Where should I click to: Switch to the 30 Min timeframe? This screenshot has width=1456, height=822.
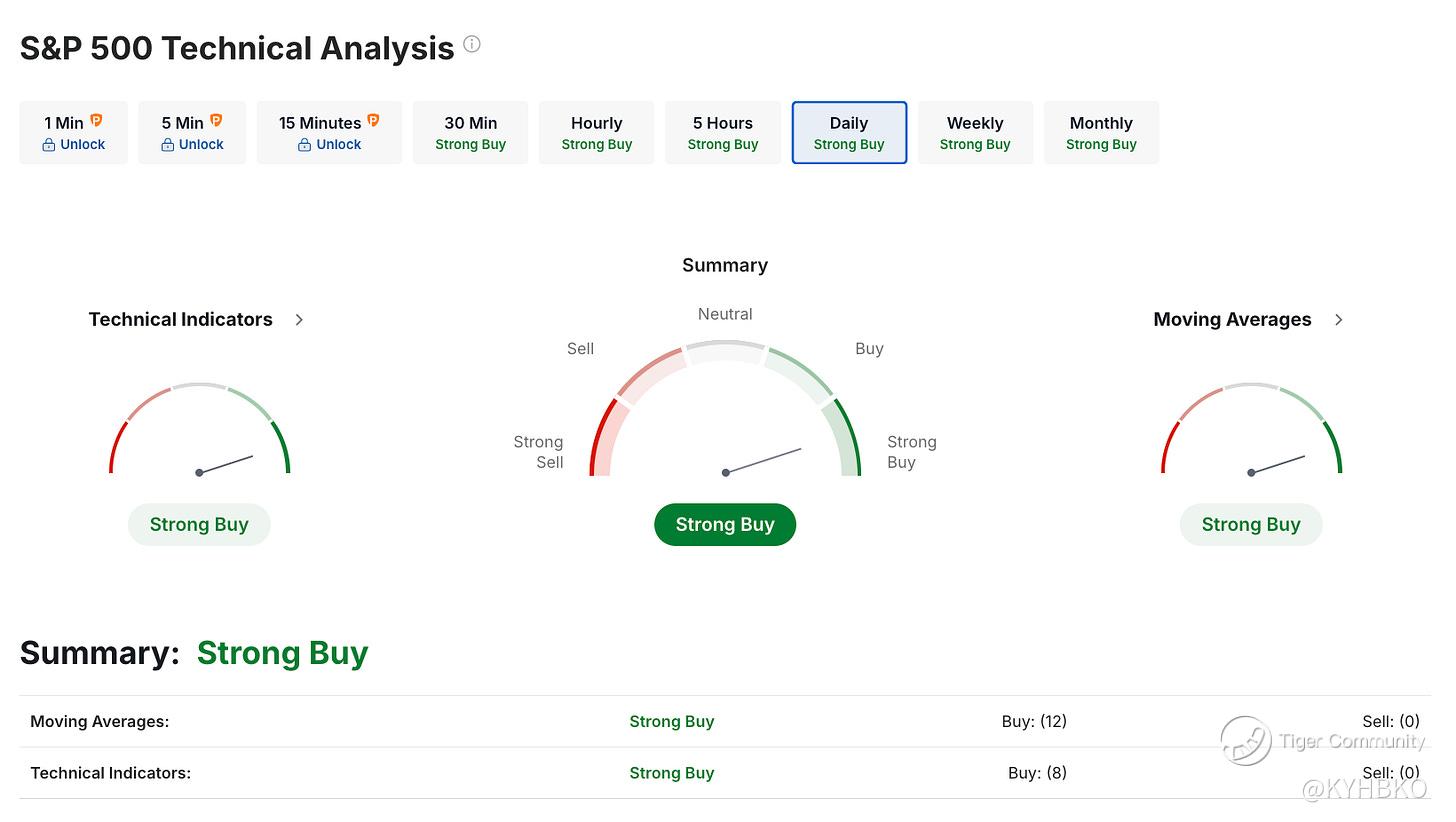470,132
